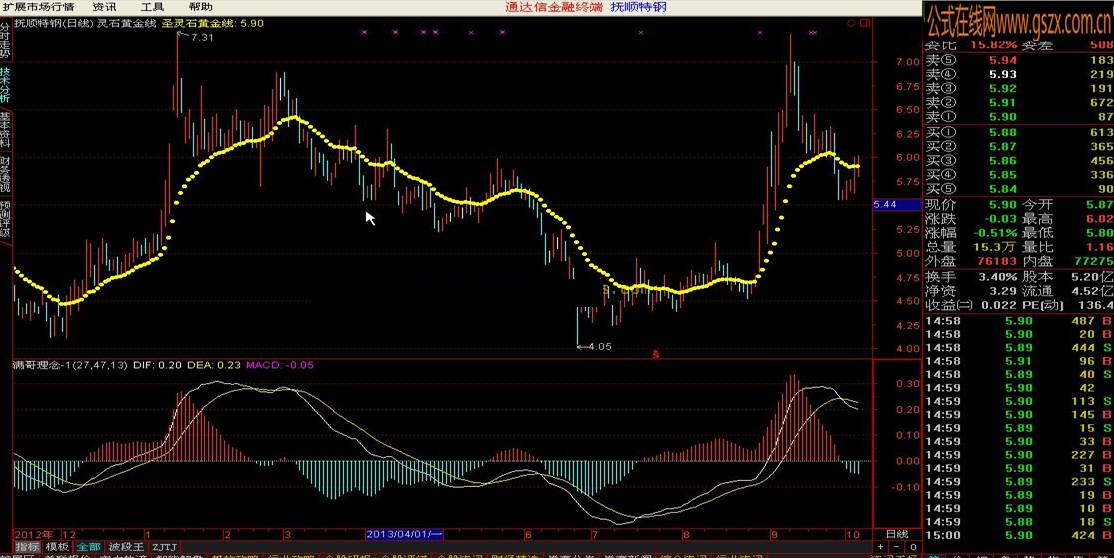Switch to the 预测评级 sidebar tab
1114x558 pixels.
point(5,219)
